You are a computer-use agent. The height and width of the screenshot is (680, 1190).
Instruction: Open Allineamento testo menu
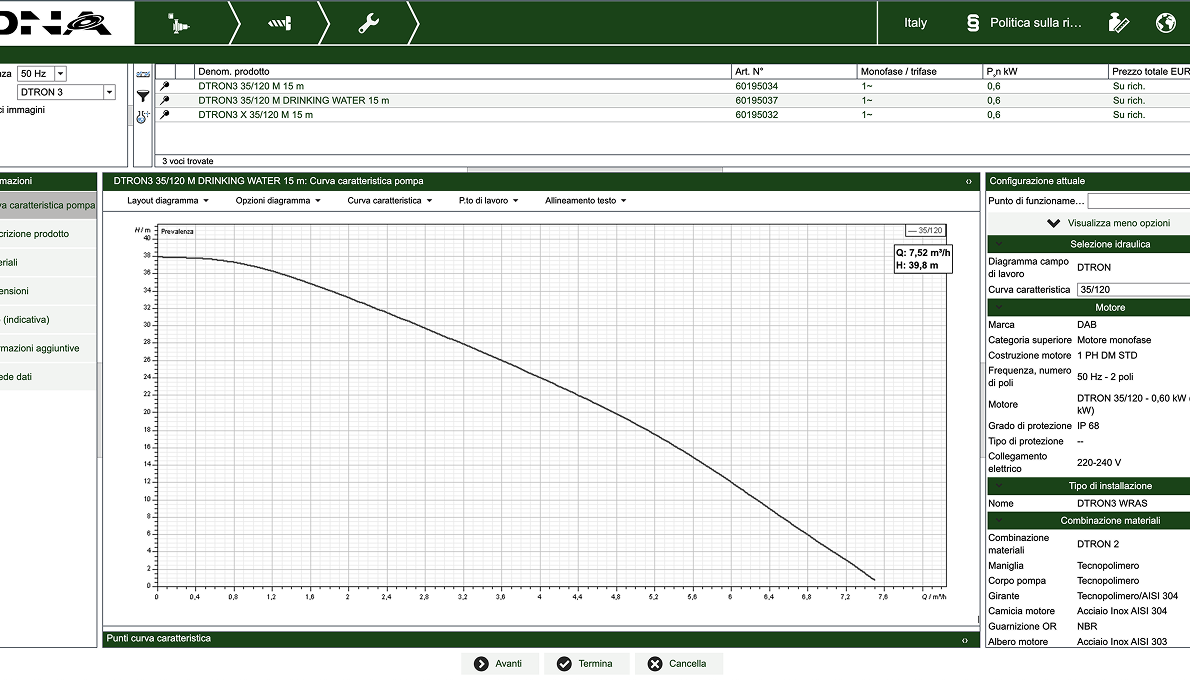[x=585, y=200]
